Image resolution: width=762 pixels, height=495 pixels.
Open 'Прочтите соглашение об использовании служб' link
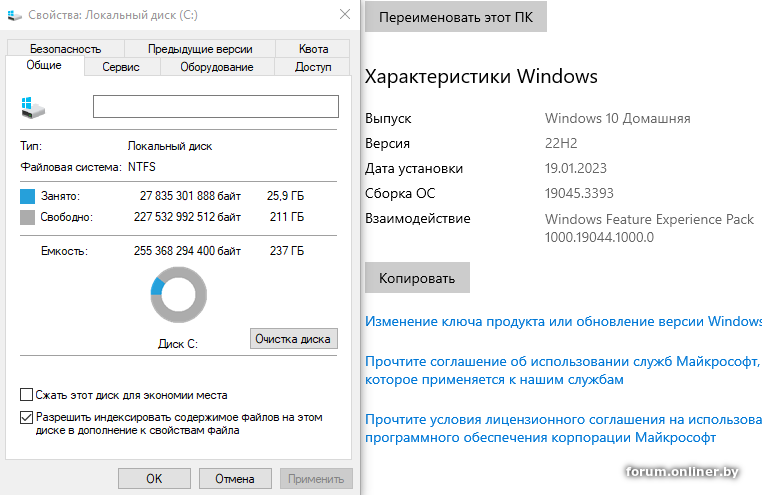click(x=562, y=370)
